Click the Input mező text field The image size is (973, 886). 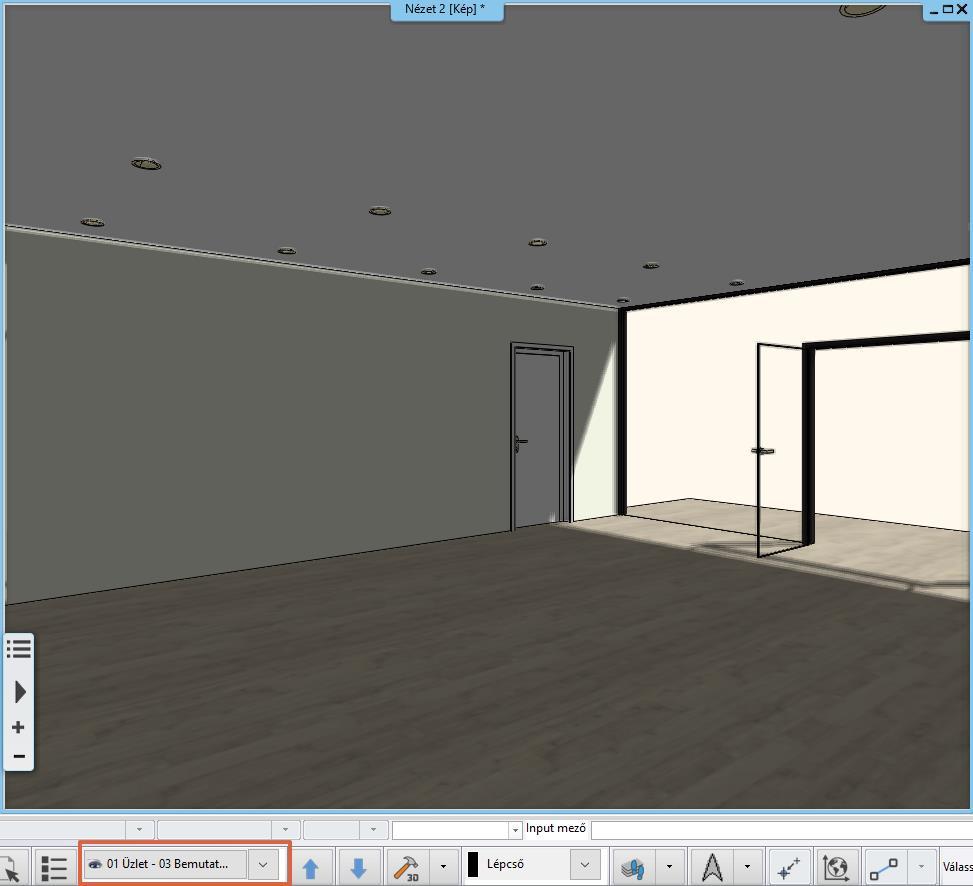click(x=782, y=830)
